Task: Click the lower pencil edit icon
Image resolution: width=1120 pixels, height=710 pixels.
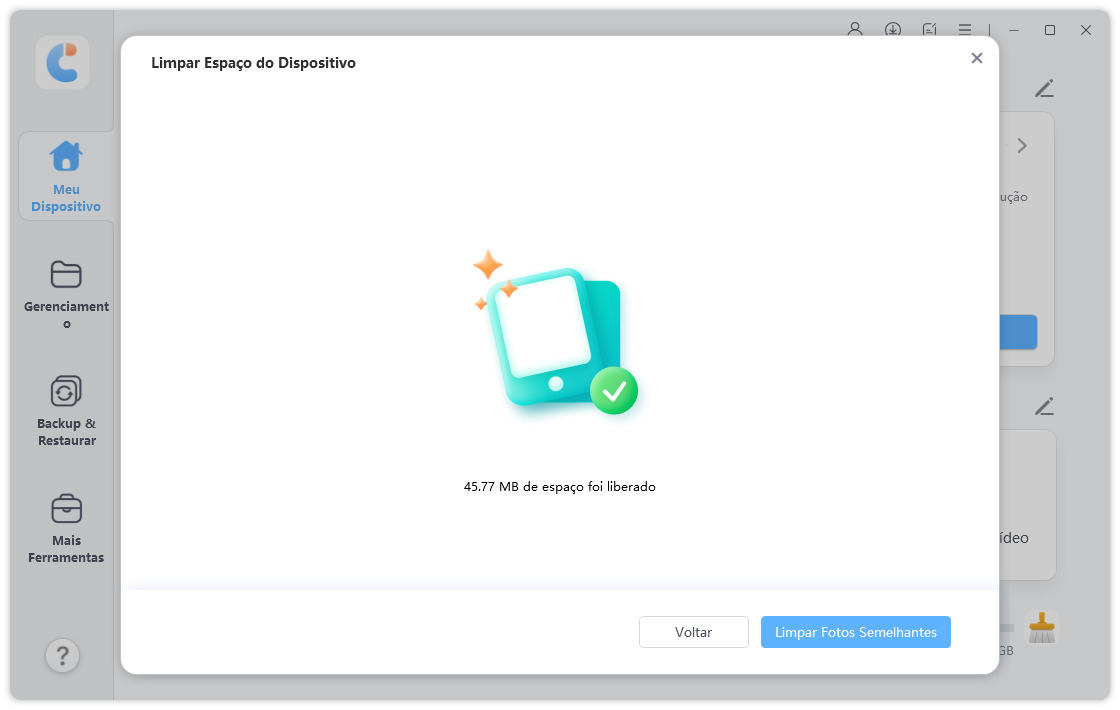Action: point(1044,406)
